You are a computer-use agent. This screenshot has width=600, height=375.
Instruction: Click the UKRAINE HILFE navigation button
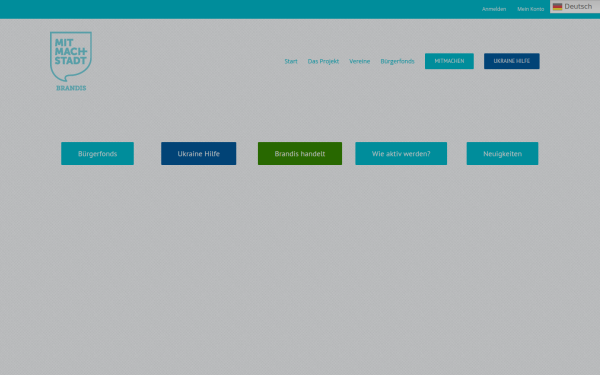click(x=512, y=61)
